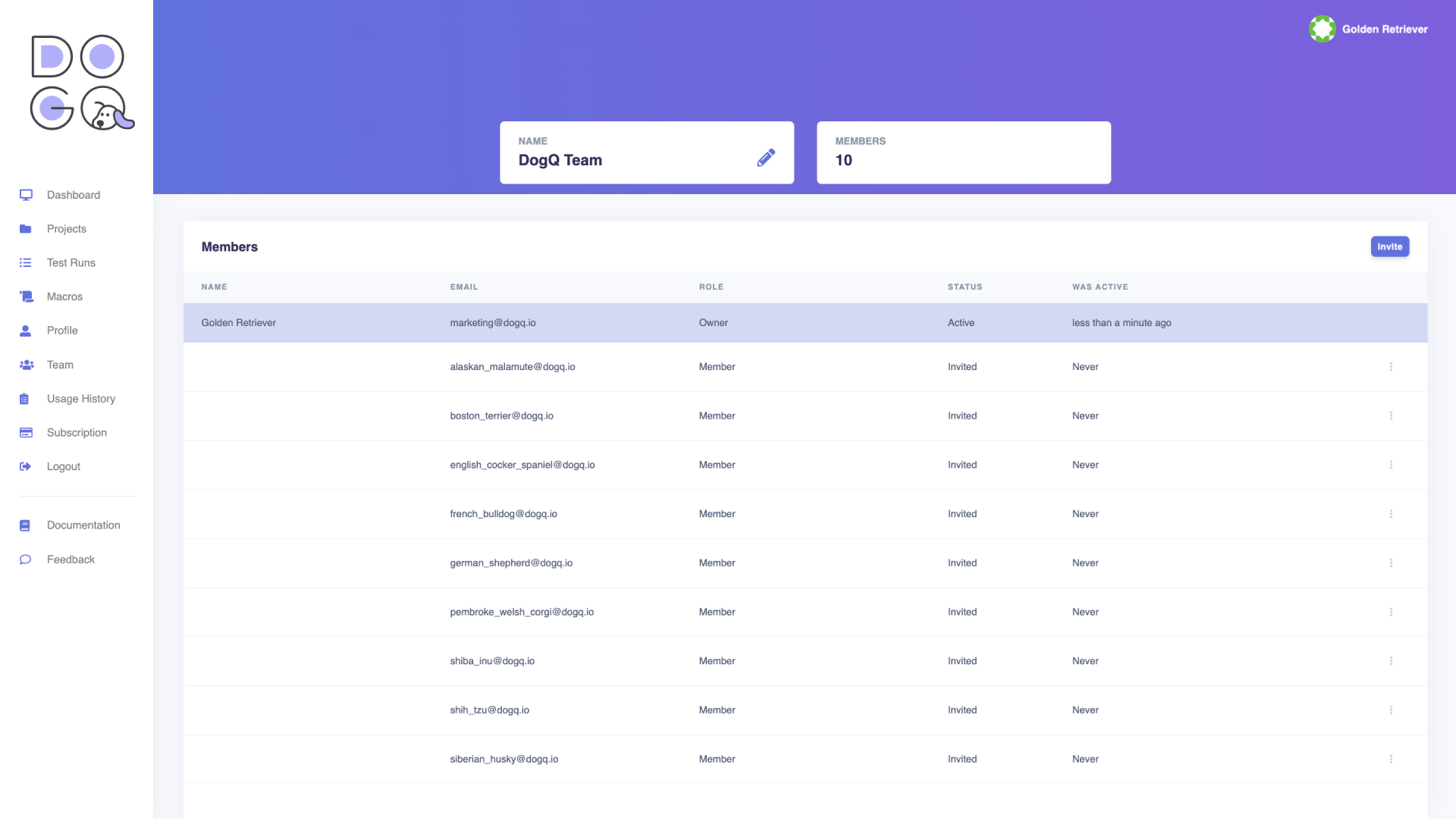This screenshot has height=819, width=1456.
Task: Click the Projects sidebar icon
Action: (25, 229)
